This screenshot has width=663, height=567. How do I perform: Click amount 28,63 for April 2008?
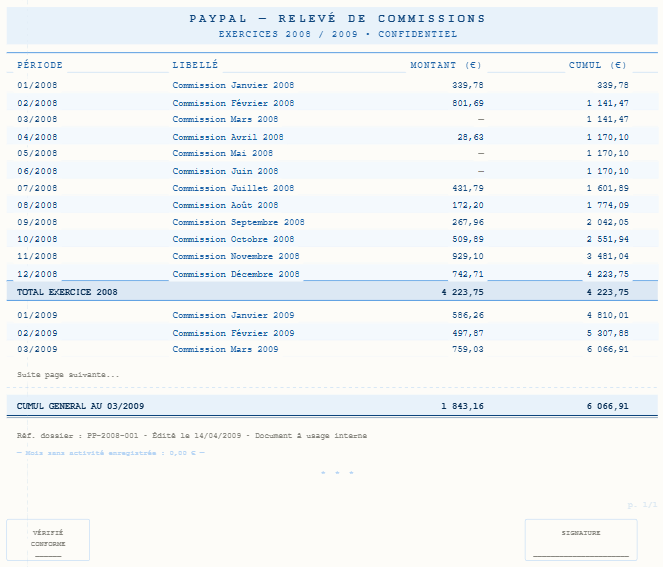(x=470, y=137)
